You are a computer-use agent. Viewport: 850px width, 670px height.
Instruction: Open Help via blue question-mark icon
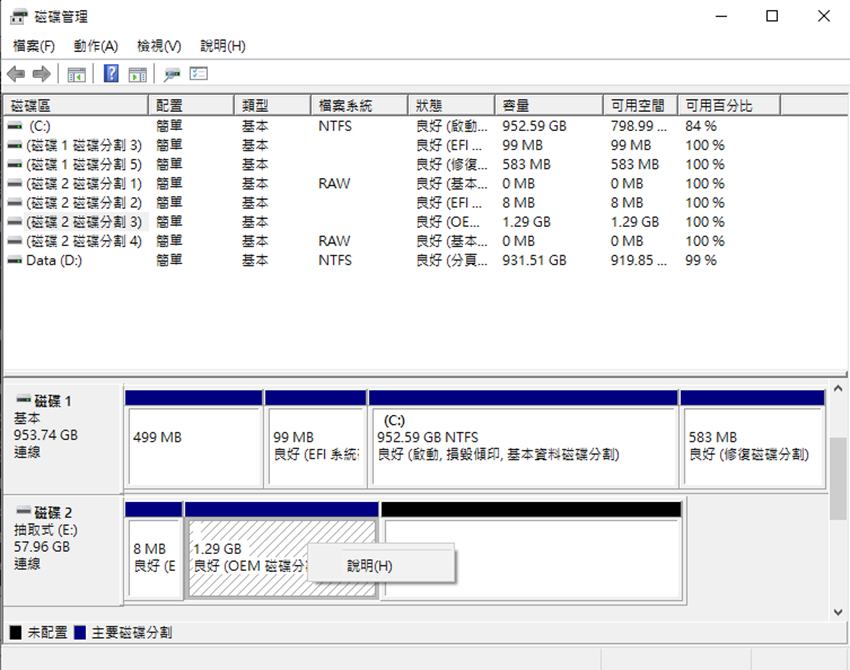[x=111, y=73]
